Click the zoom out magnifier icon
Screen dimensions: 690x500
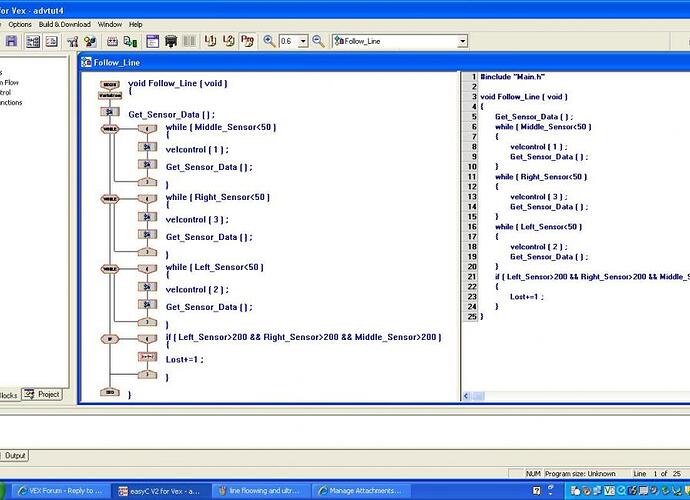pyautogui.click(x=318, y=41)
